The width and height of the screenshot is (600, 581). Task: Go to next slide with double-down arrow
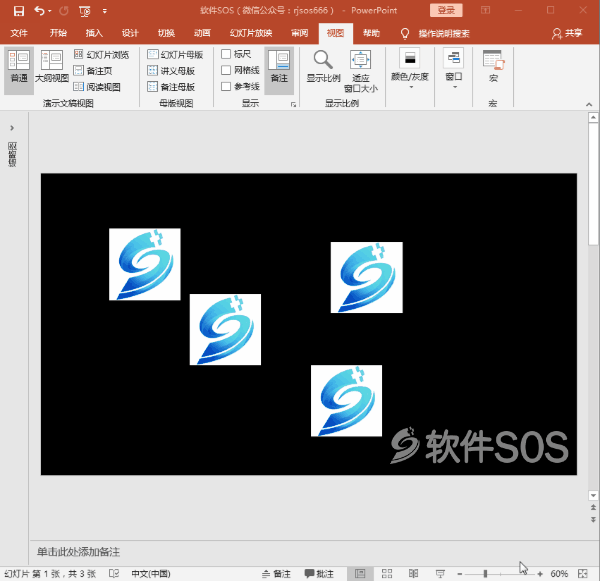tap(593, 519)
